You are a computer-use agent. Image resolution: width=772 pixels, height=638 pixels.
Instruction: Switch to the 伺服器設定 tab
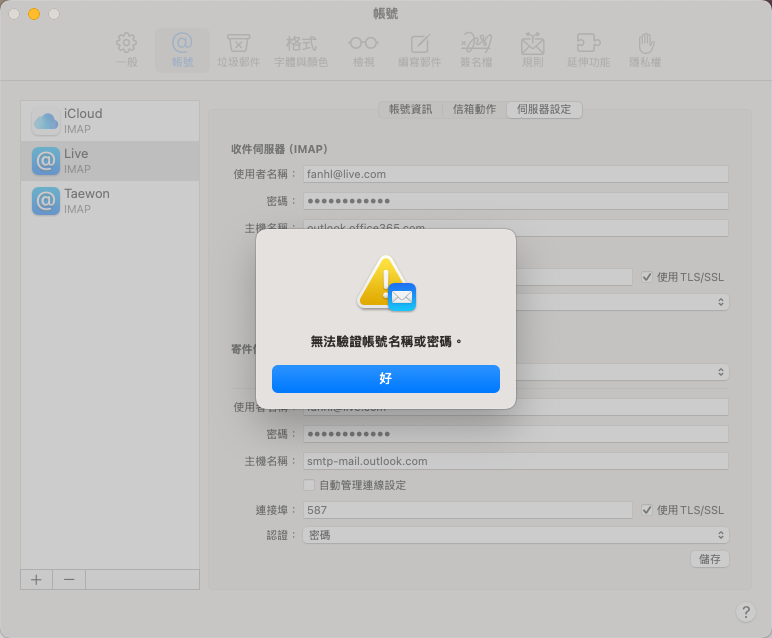[x=544, y=109]
